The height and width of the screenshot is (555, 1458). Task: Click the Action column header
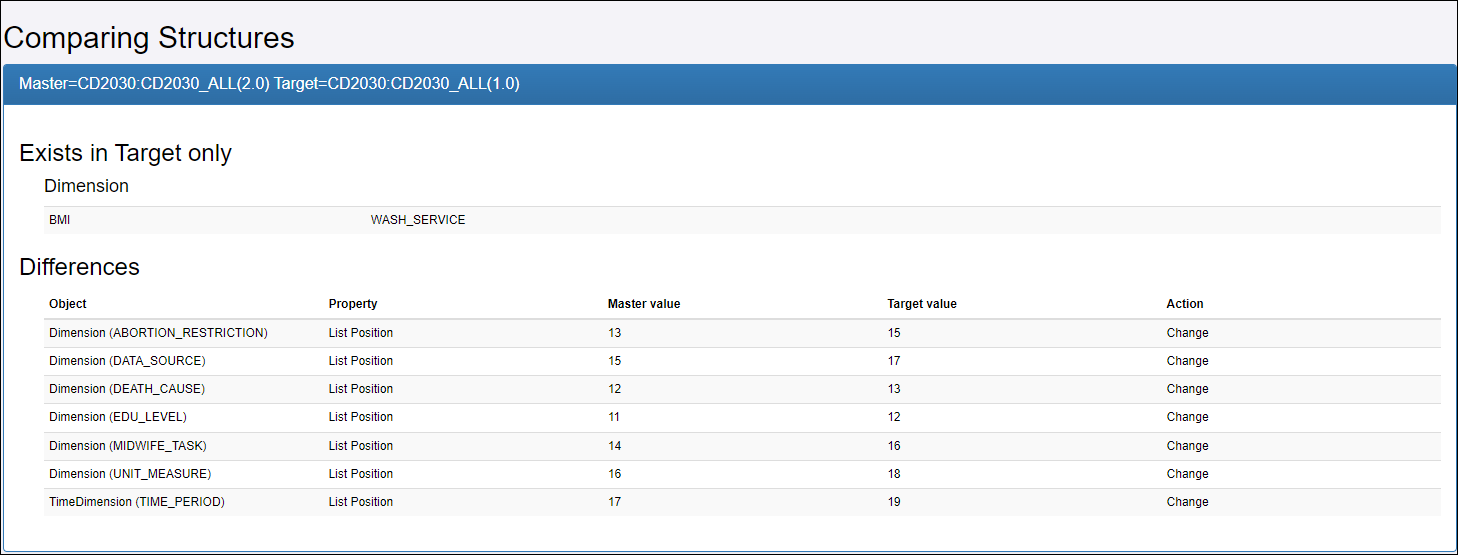click(x=1185, y=304)
